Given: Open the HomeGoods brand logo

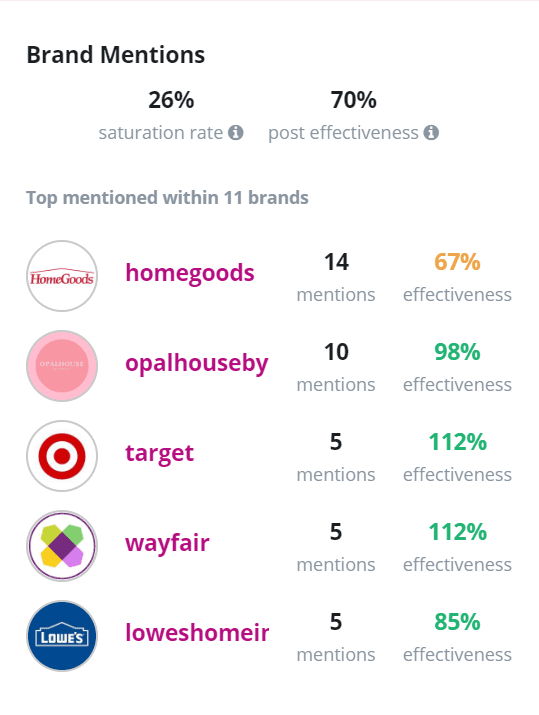Looking at the screenshot, I should [62, 276].
